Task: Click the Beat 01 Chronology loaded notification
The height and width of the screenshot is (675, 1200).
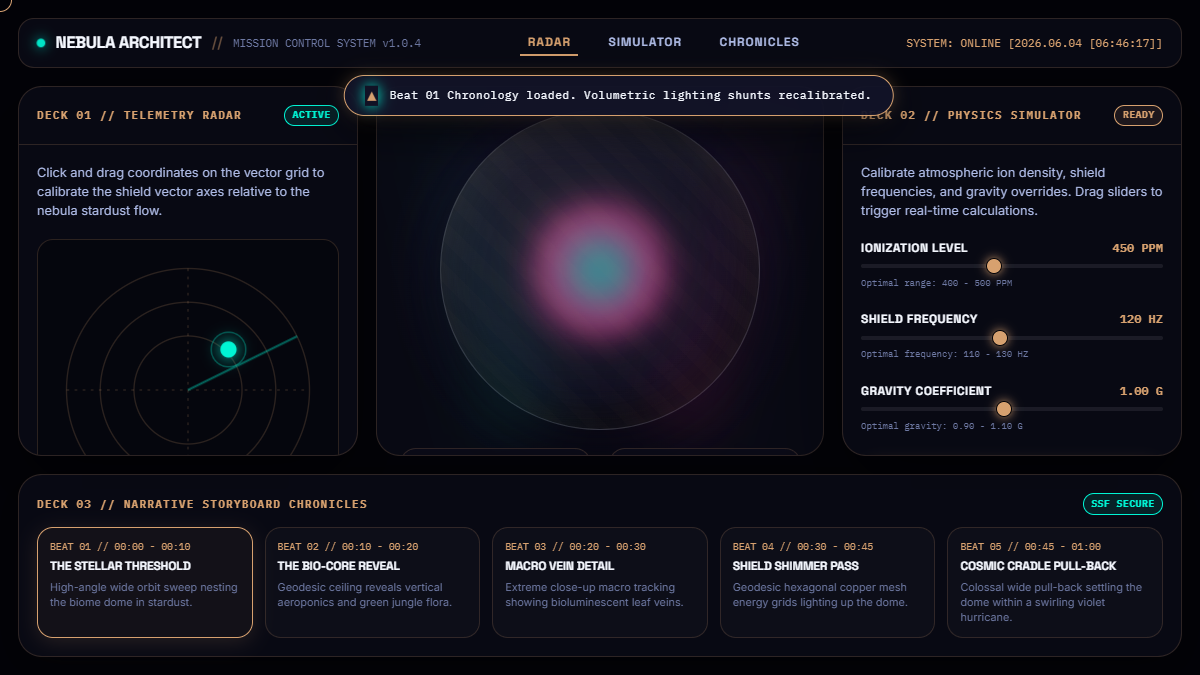Action: (619, 96)
